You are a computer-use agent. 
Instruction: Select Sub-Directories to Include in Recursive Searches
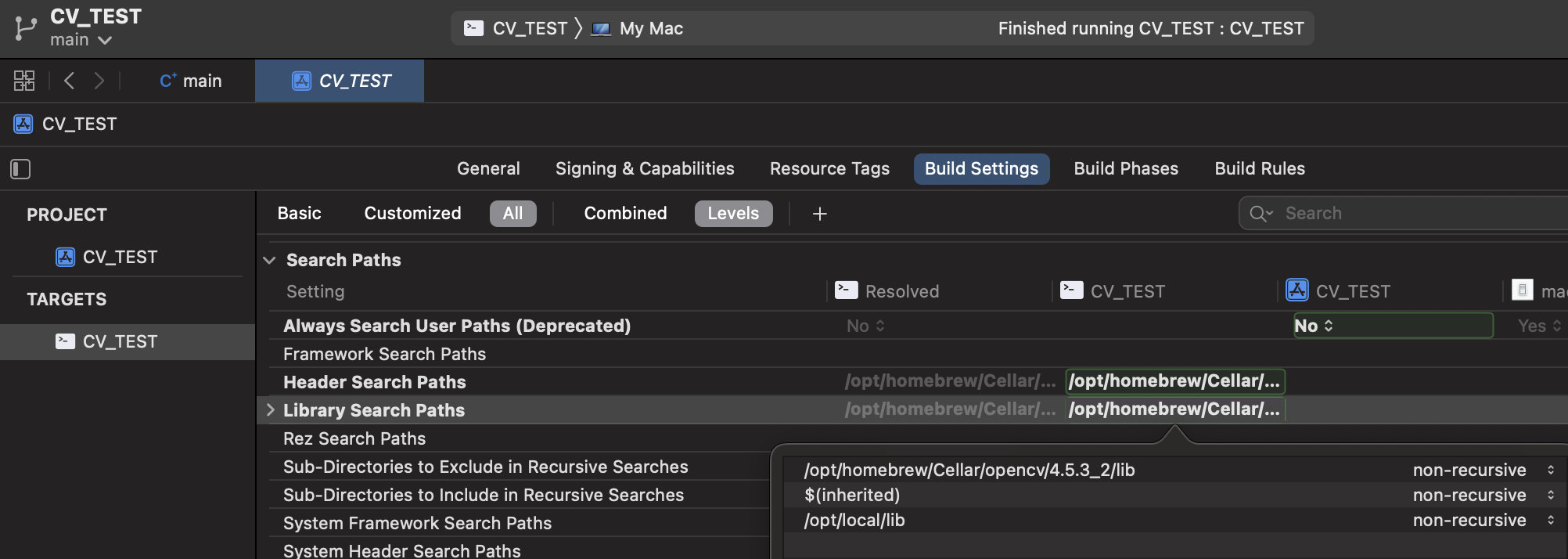[x=484, y=495]
